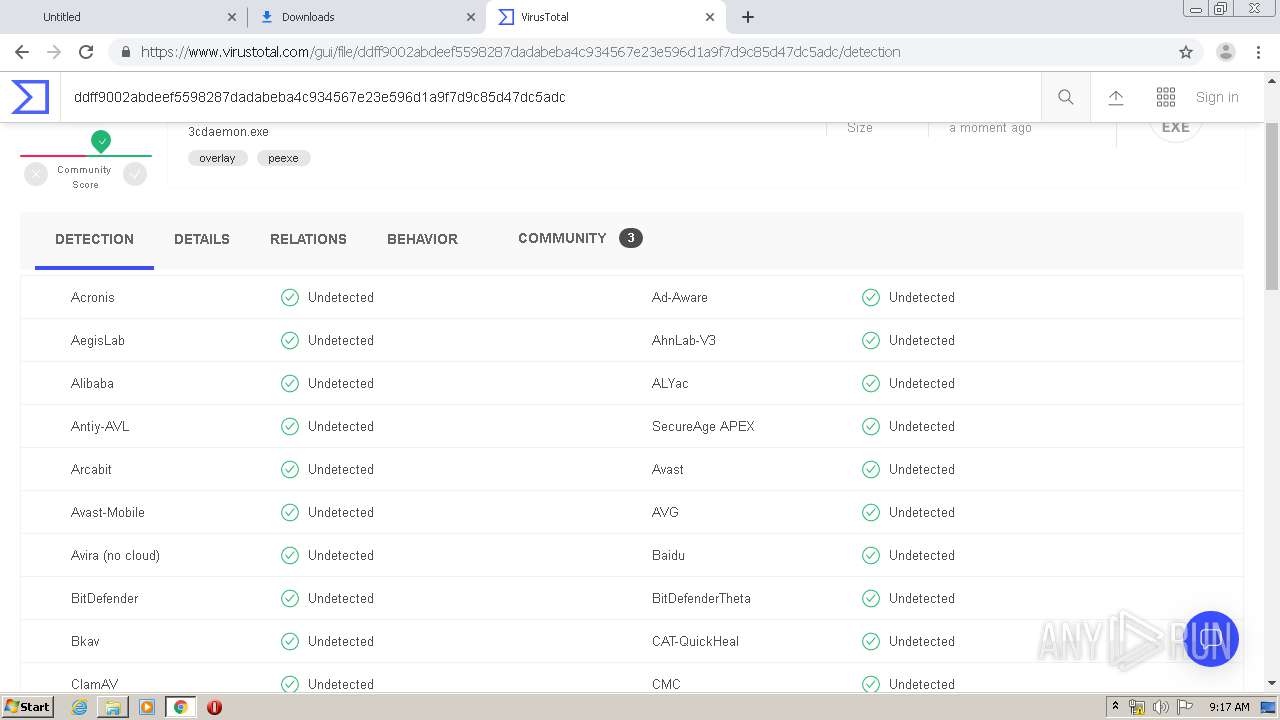Click the upload file icon
1280x720 pixels.
click(x=1116, y=97)
